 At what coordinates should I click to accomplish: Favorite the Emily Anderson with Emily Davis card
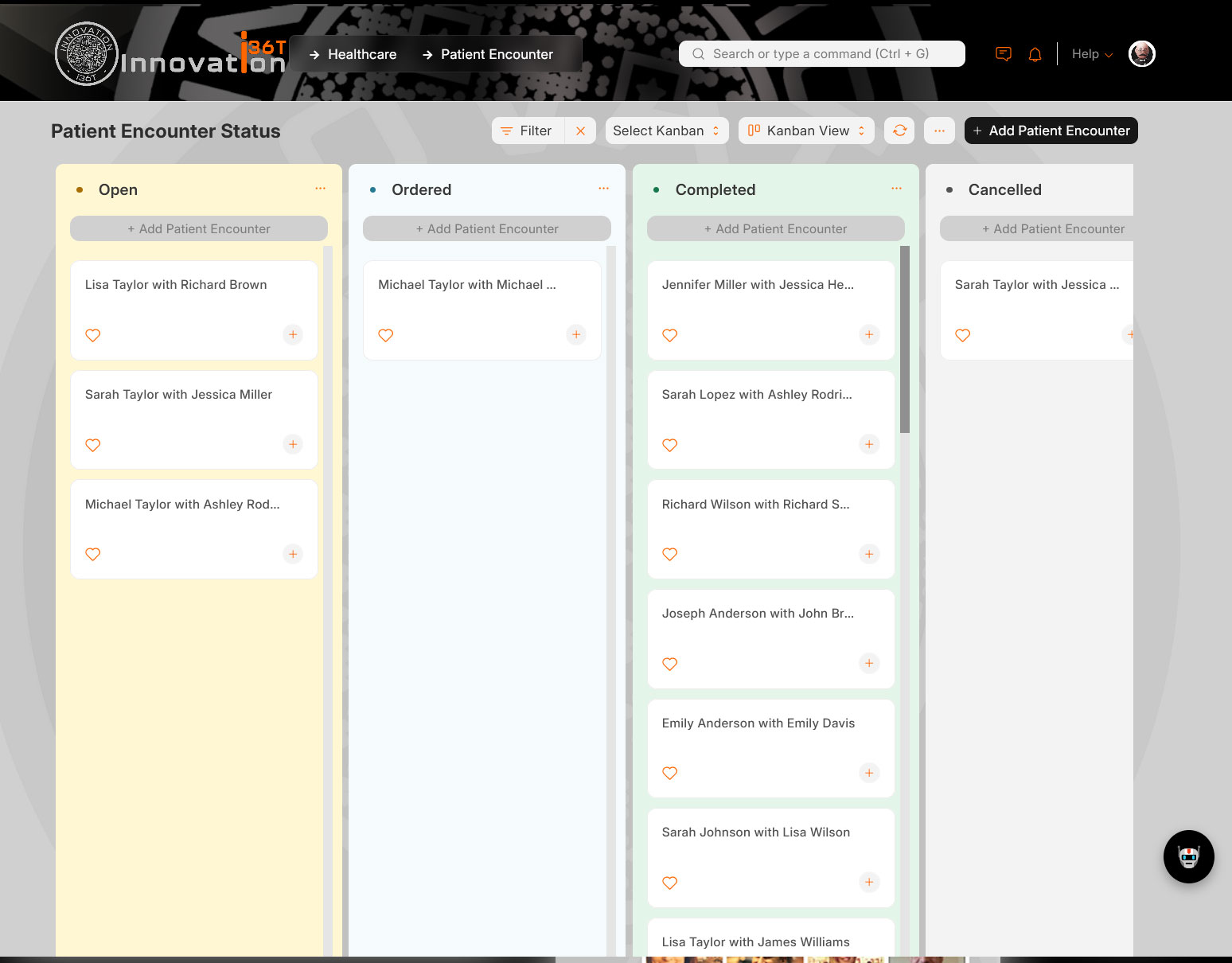point(670,774)
